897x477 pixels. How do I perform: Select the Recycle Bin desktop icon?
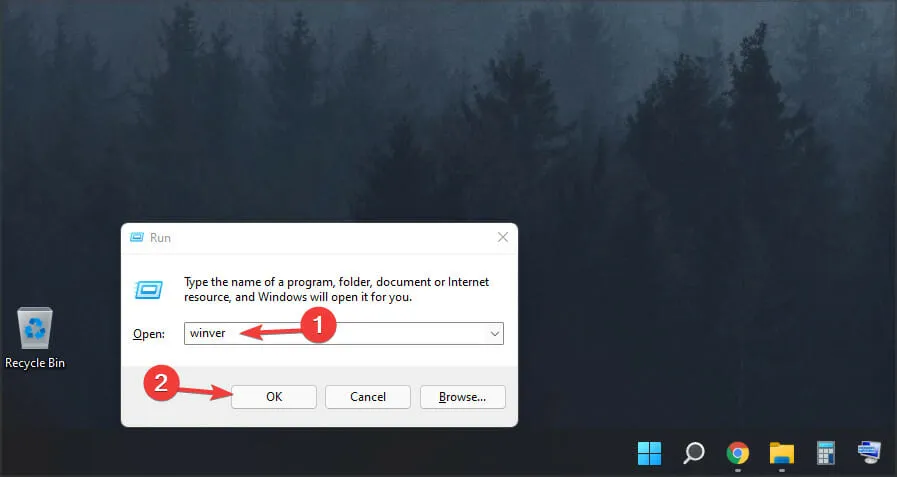[x=35, y=329]
